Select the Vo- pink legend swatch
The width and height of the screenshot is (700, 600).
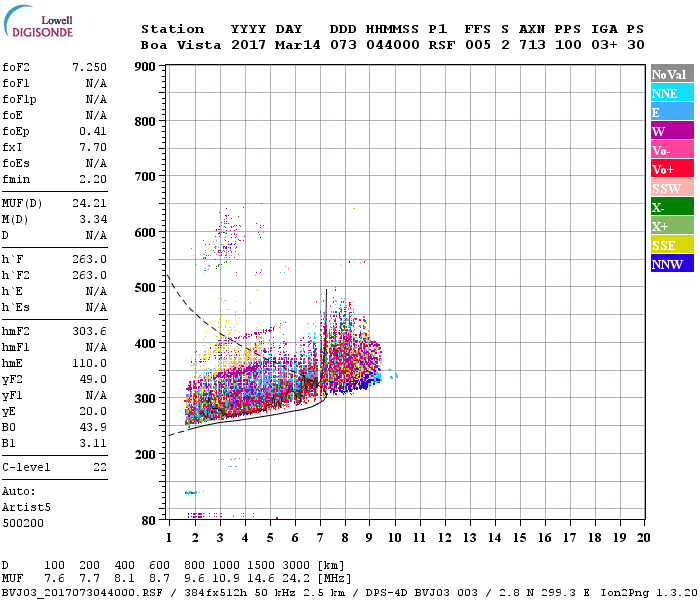(x=672, y=150)
